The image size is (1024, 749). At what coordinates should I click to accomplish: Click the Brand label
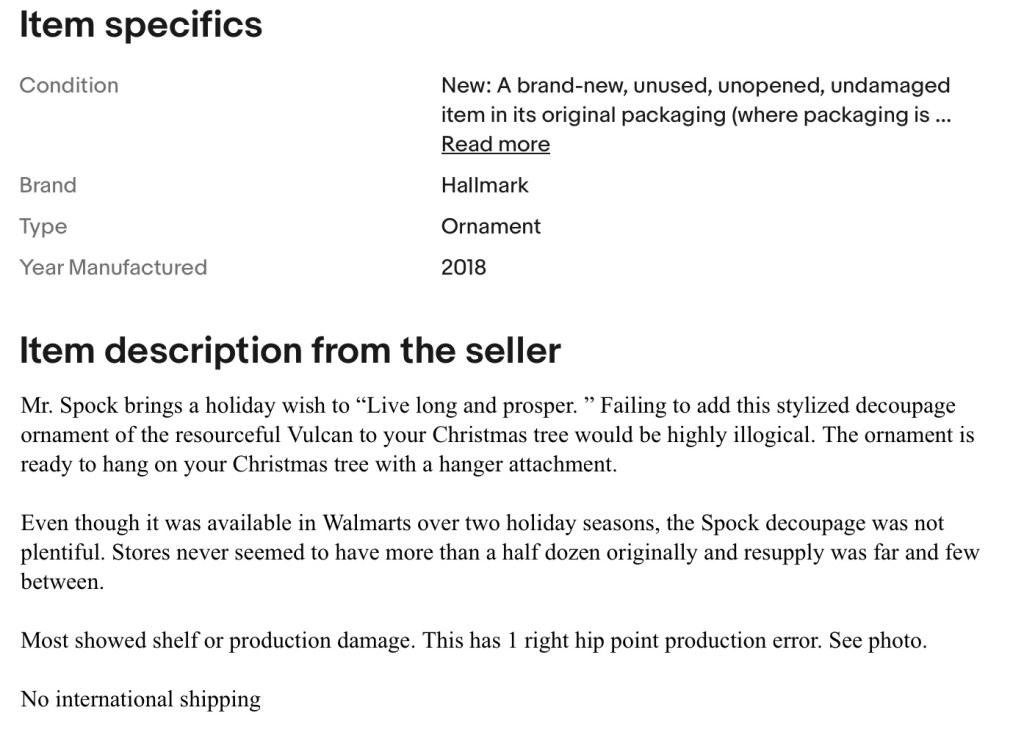pos(48,185)
